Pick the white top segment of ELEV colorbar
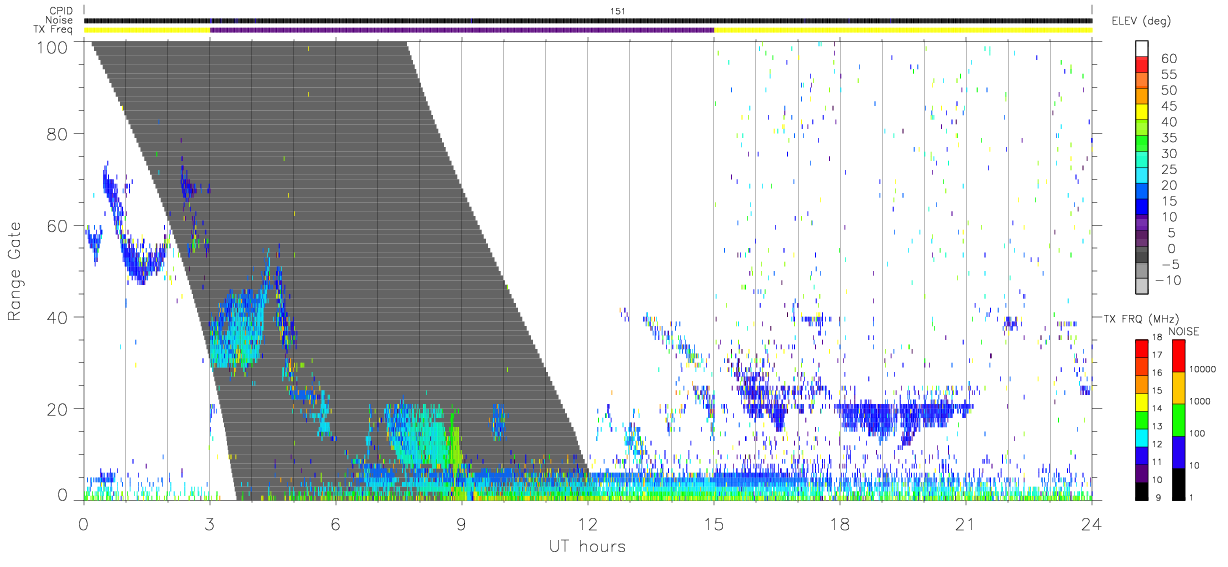 click(x=1142, y=49)
